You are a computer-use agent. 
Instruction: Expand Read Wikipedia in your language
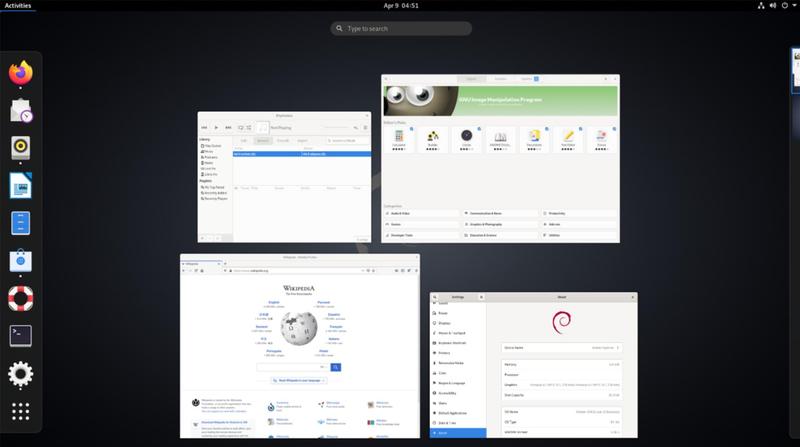tap(299, 380)
